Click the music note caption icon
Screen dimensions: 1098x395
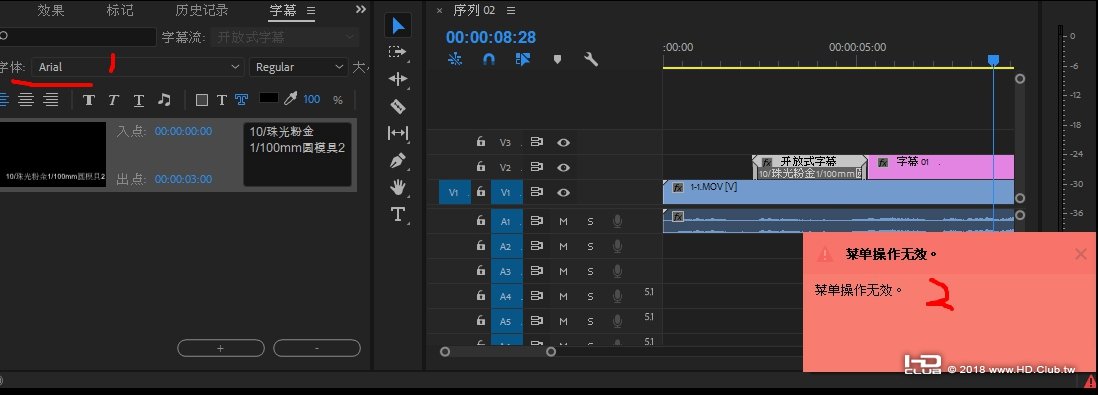coord(164,99)
